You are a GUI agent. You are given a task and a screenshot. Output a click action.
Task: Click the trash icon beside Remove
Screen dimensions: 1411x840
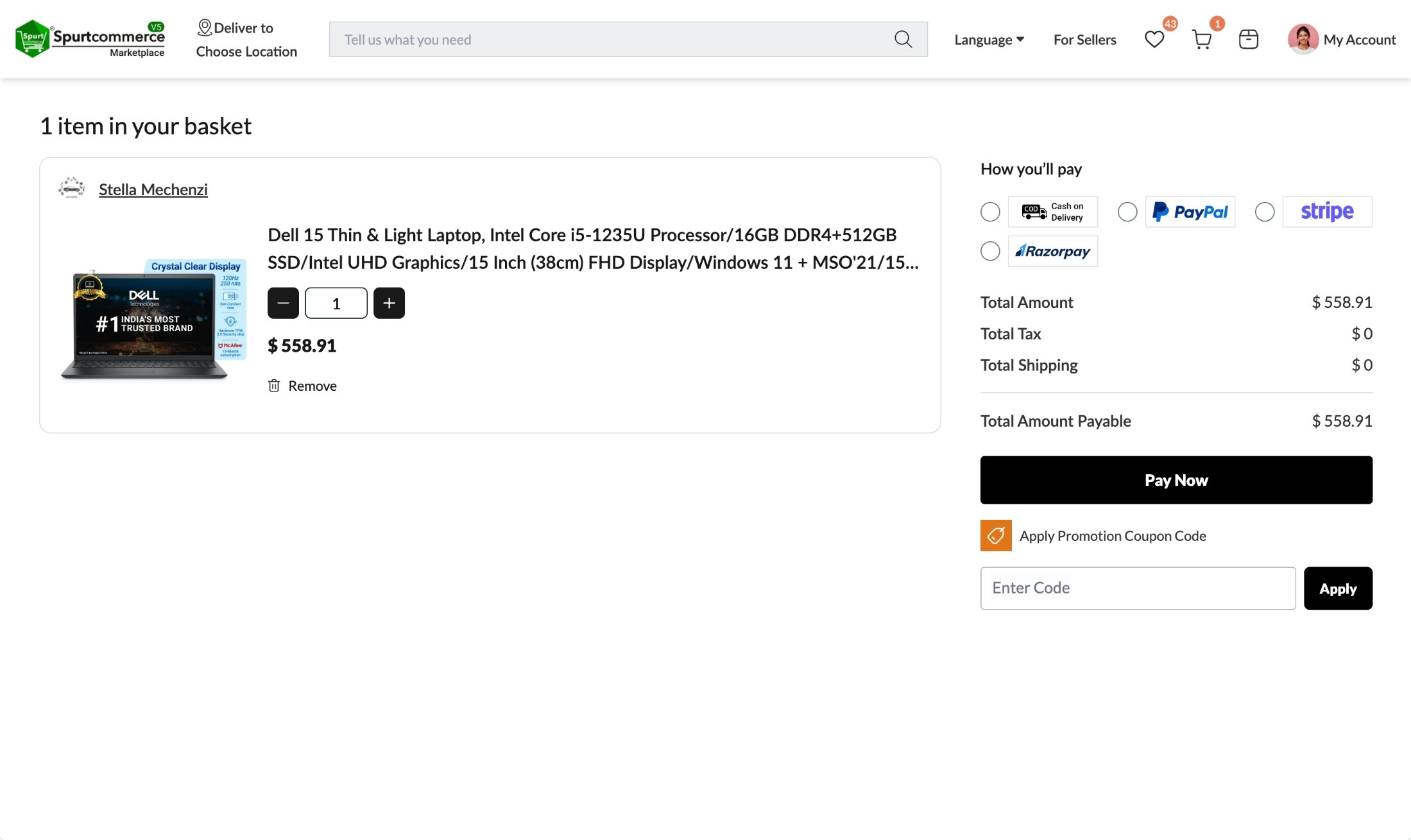274,385
